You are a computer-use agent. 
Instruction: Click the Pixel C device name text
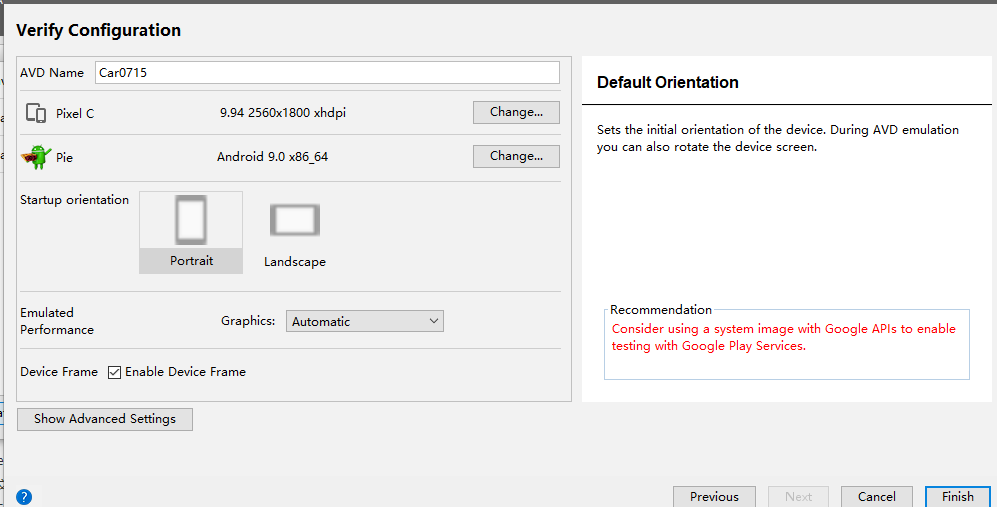coord(75,114)
